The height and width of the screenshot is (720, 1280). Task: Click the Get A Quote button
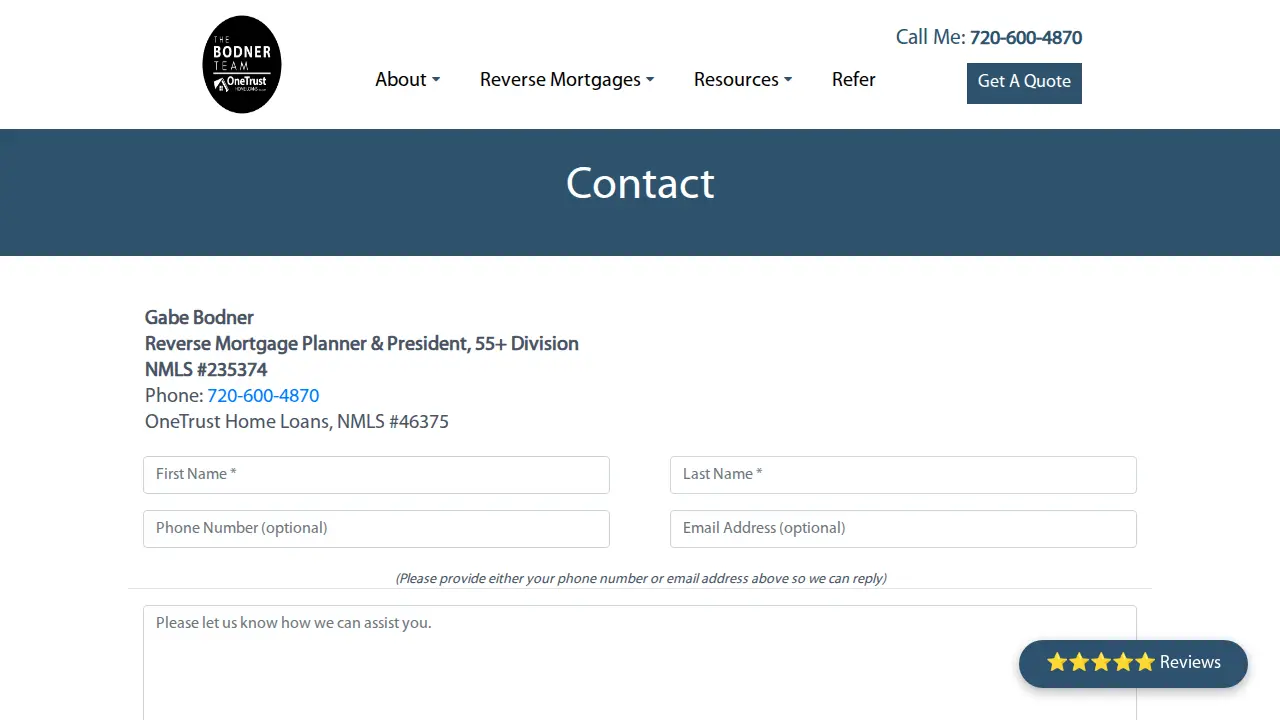[1024, 83]
